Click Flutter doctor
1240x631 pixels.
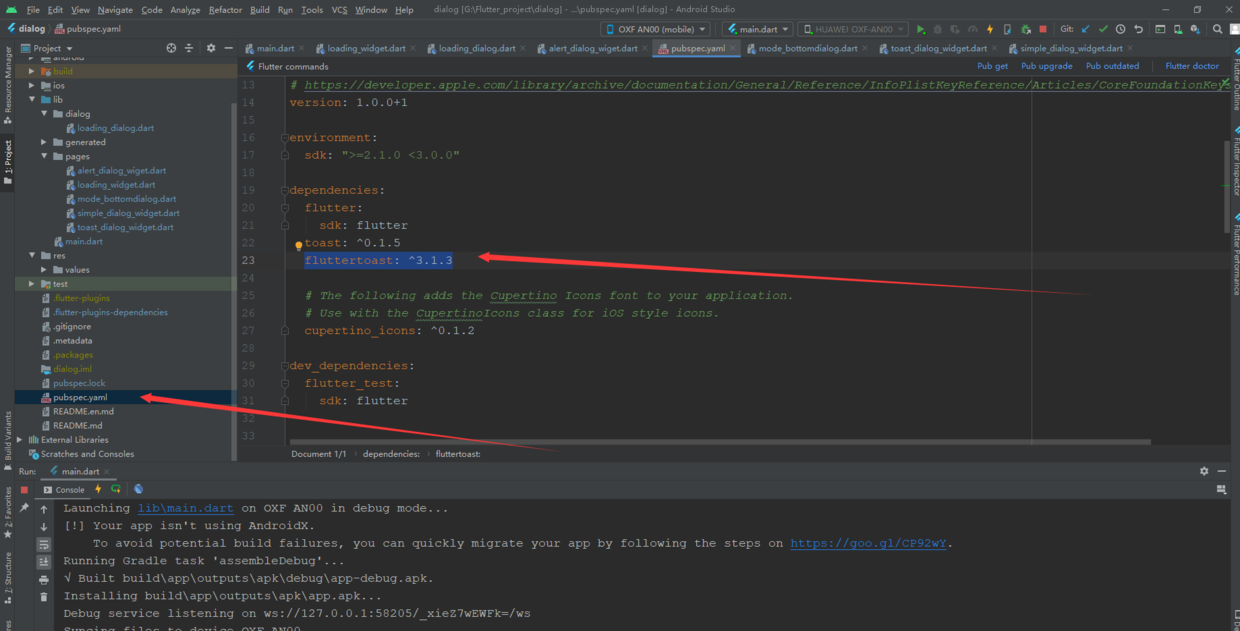coord(1192,66)
